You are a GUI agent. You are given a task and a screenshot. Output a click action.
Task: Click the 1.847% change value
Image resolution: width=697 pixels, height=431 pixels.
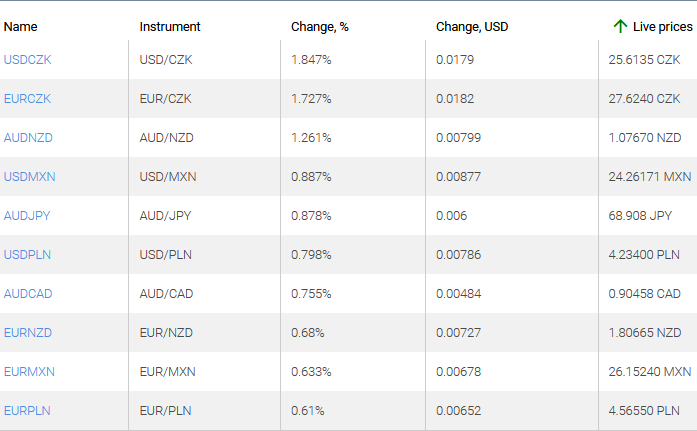311,60
